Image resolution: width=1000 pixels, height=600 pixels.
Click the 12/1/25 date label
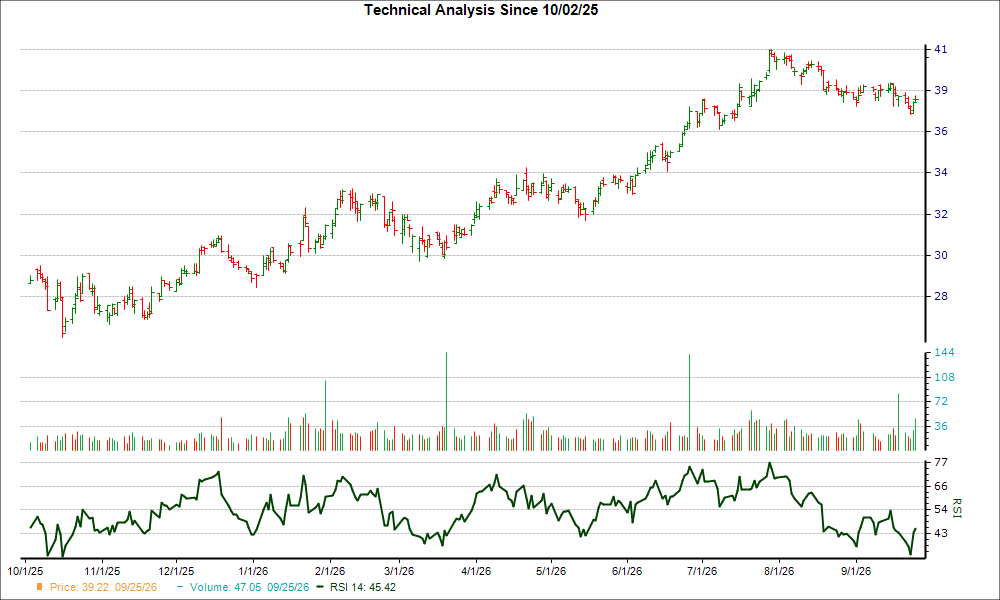pos(176,571)
